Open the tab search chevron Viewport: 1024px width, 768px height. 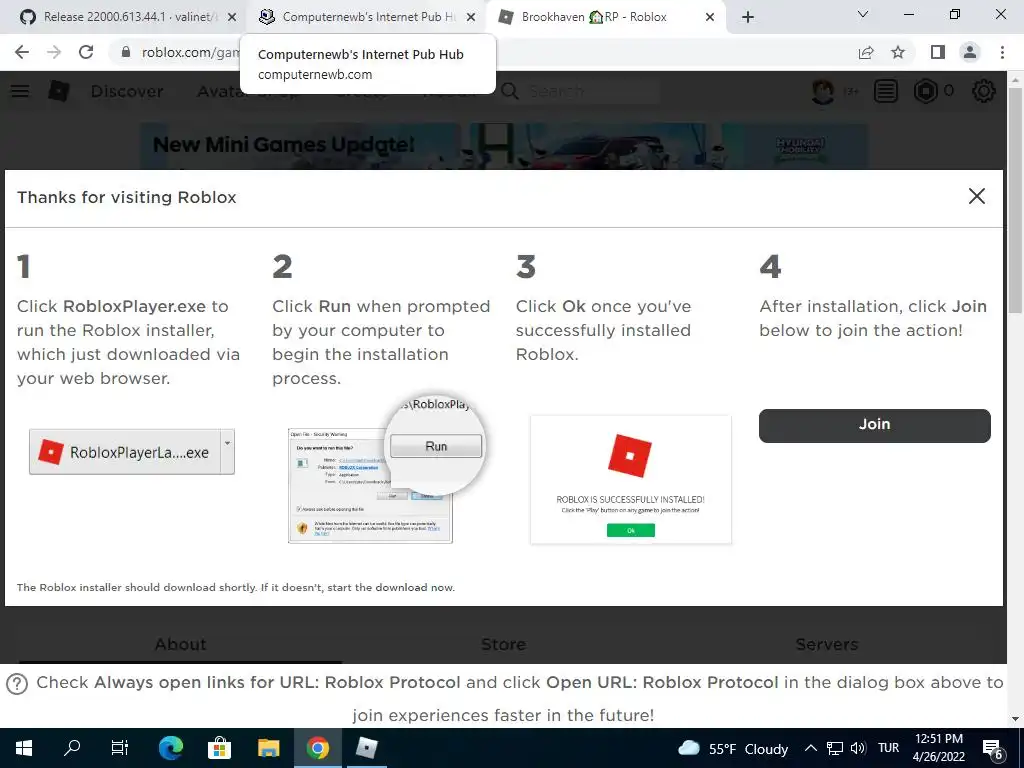[x=863, y=14]
